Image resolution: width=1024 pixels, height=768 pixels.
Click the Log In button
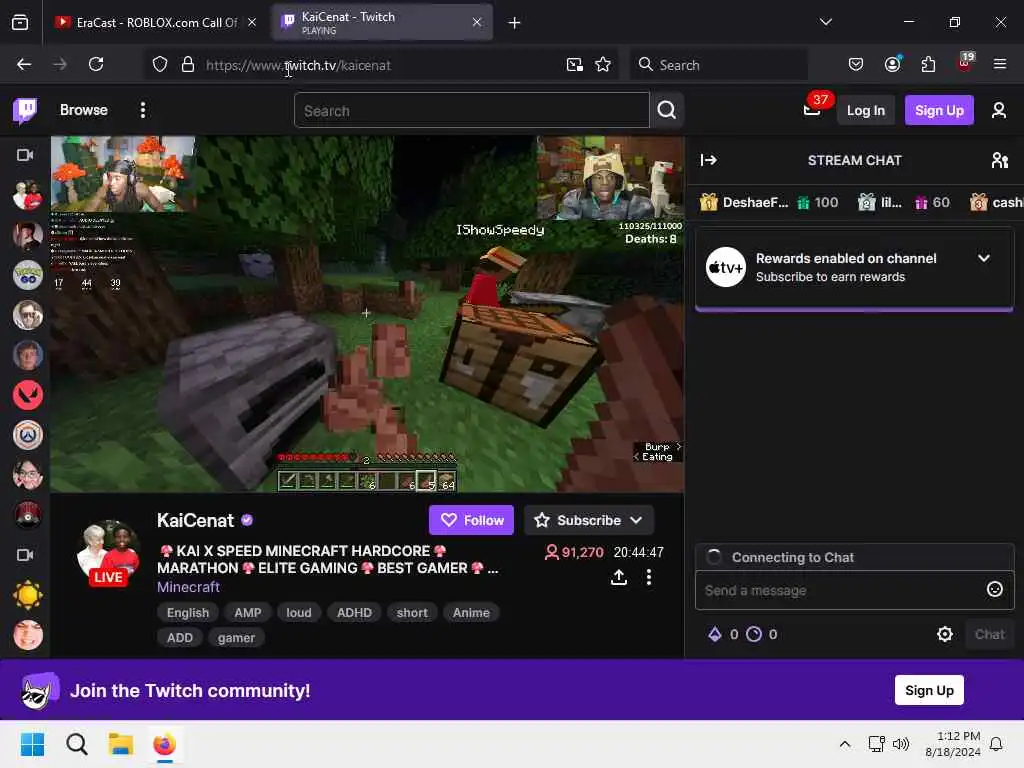[x=865, y=110]
